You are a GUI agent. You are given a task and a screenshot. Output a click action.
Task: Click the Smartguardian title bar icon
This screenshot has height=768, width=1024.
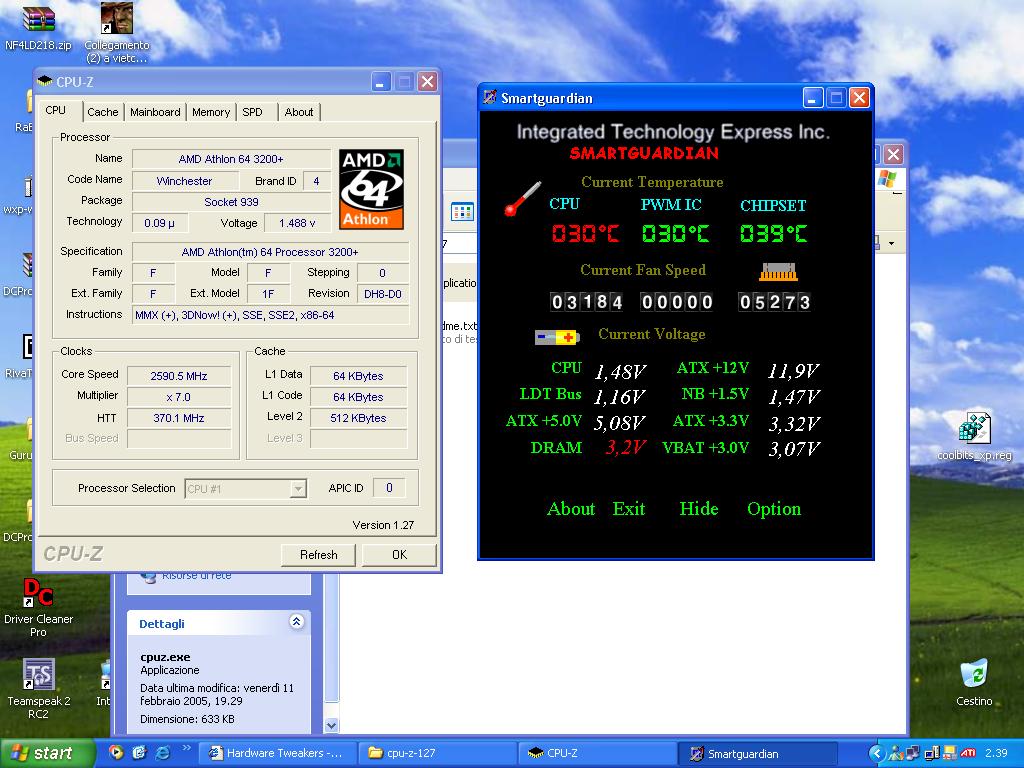(x=490, y=98)
